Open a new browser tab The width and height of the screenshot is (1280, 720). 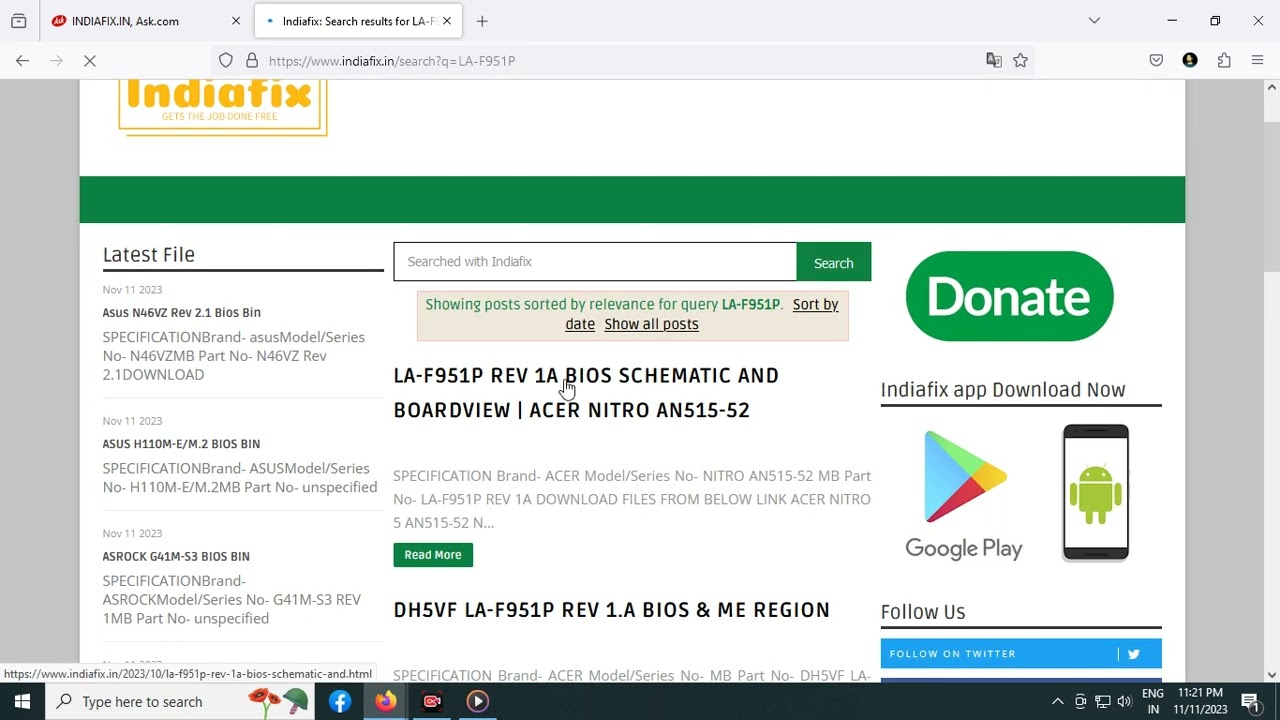pos(482,21)
